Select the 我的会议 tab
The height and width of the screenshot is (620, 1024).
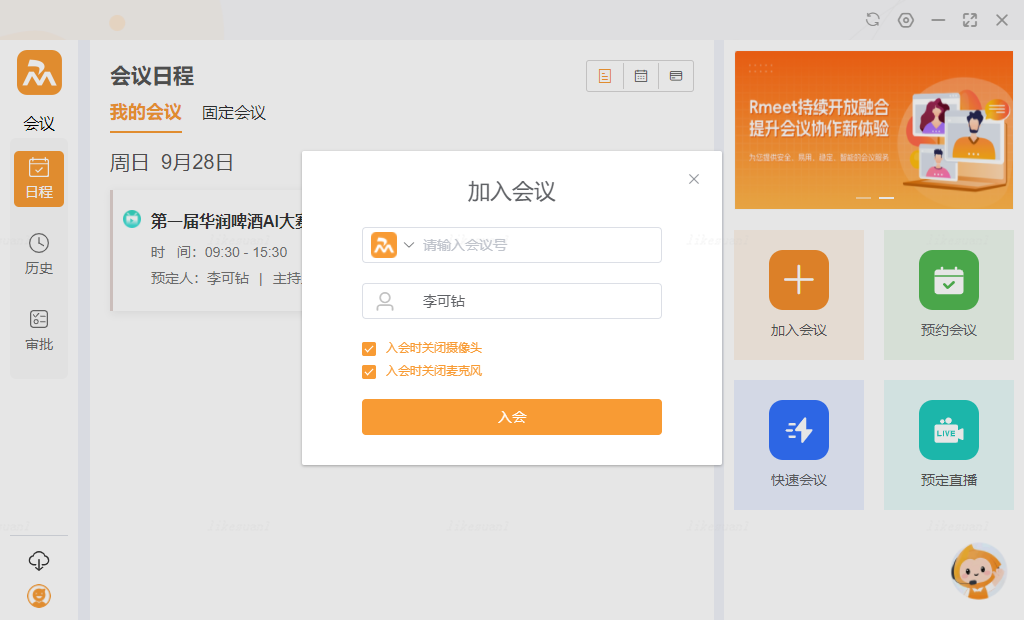pos(145,113)
